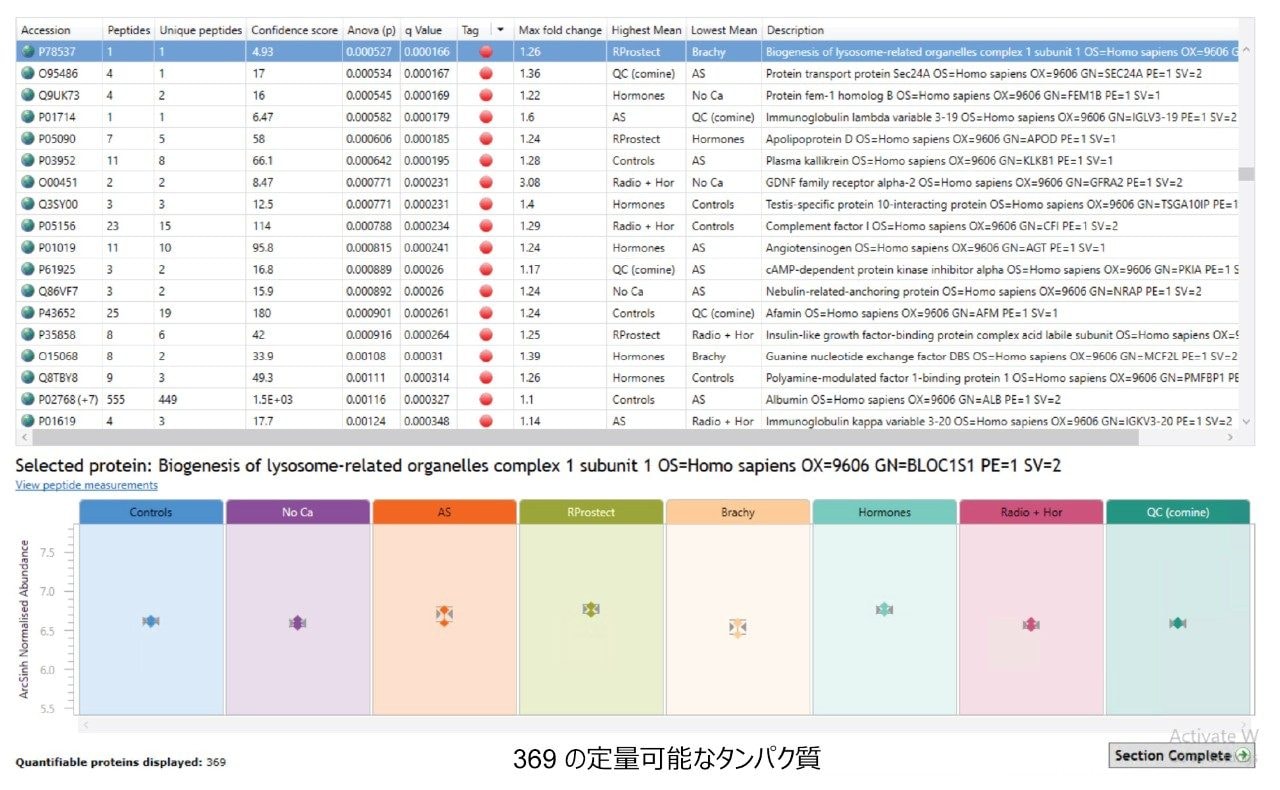Click the green arrow on Section Complete
The width and height of the screenshot is (1280, 790).
coord(1243,756)
